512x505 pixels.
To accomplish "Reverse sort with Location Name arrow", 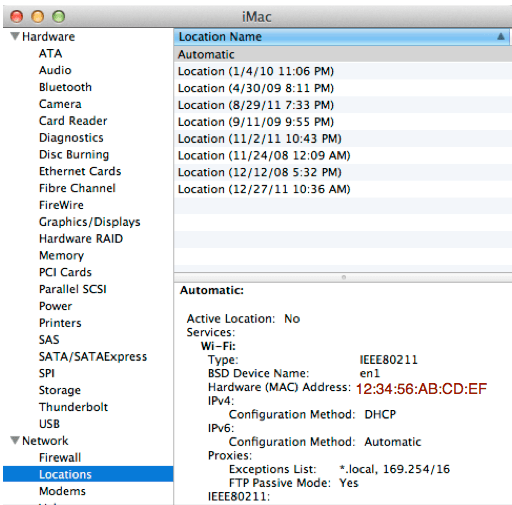I will pyautogui.click(x=501, y=36).
